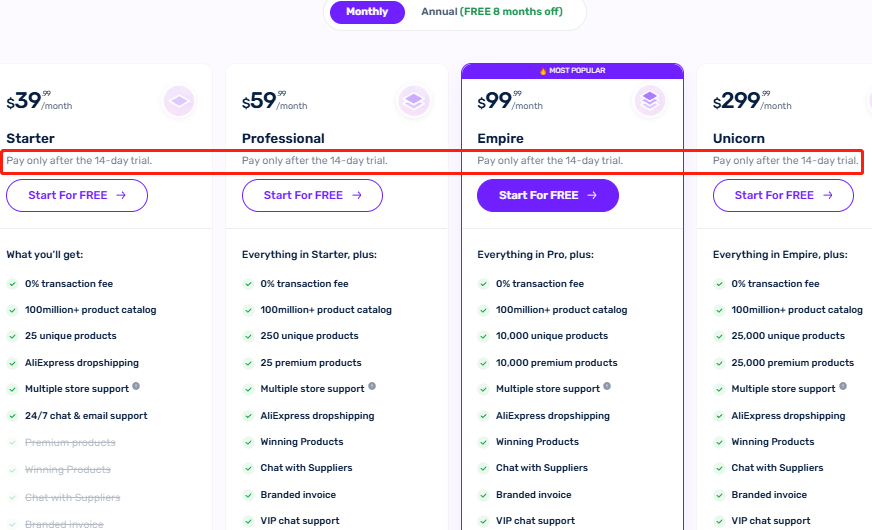The image size is (872, 530).
Task: Click the Professional plan stacked layers icon
Action: pos(413,101)
